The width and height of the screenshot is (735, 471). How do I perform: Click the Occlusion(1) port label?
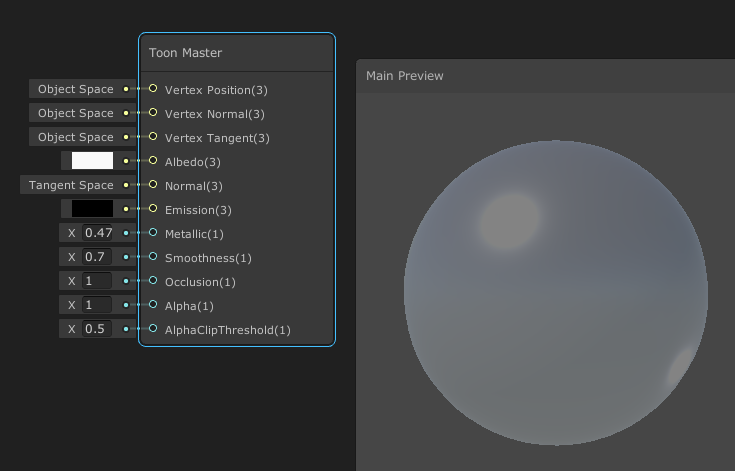click(200, 282)
